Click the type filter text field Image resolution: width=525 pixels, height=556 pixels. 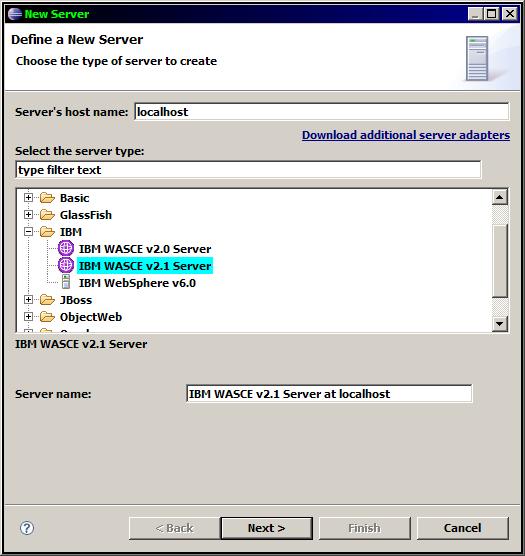pos(248,170)
